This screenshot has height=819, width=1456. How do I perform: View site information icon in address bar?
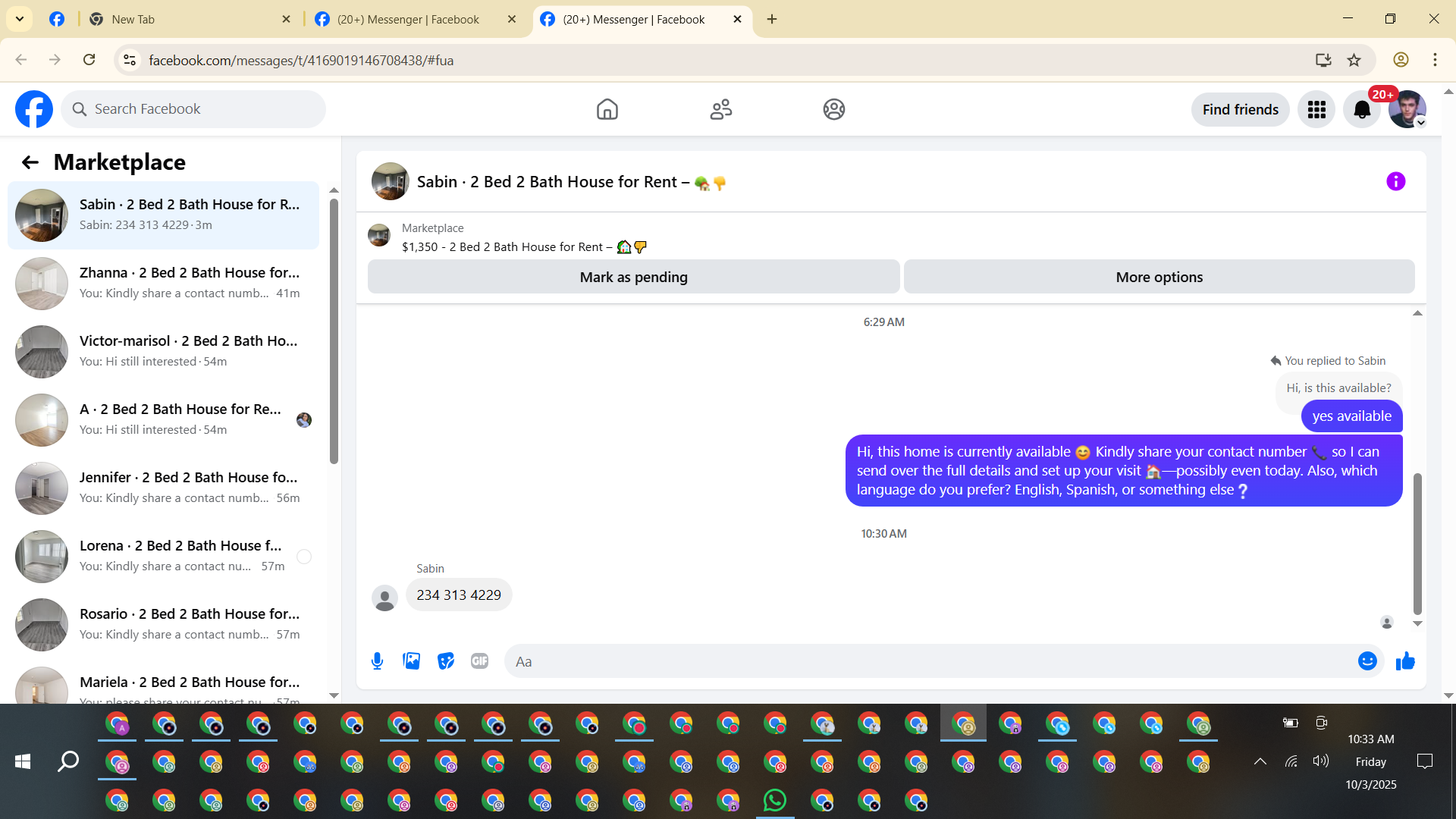click(x=130, y=60)
